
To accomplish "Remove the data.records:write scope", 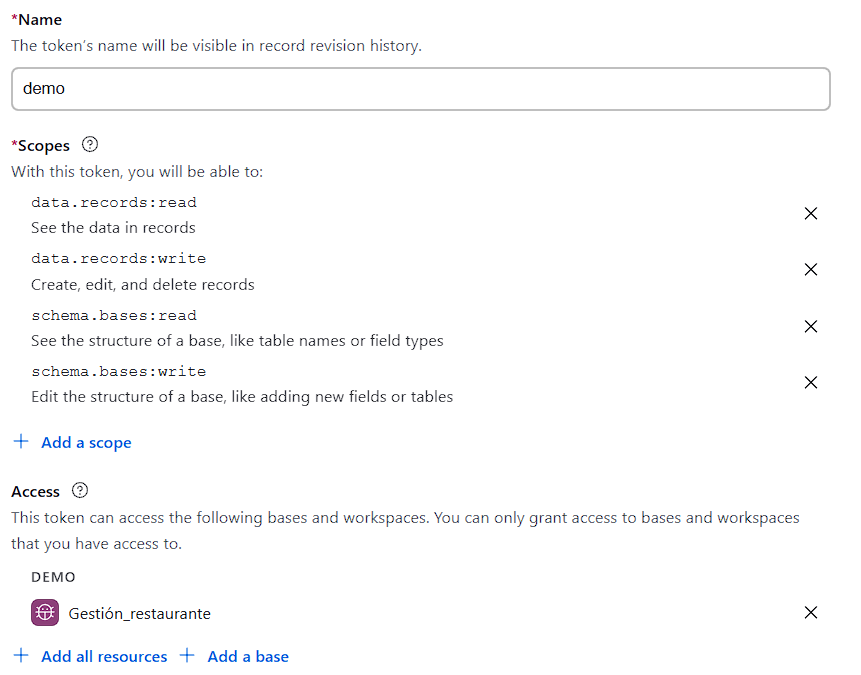I will coord(810,269).
